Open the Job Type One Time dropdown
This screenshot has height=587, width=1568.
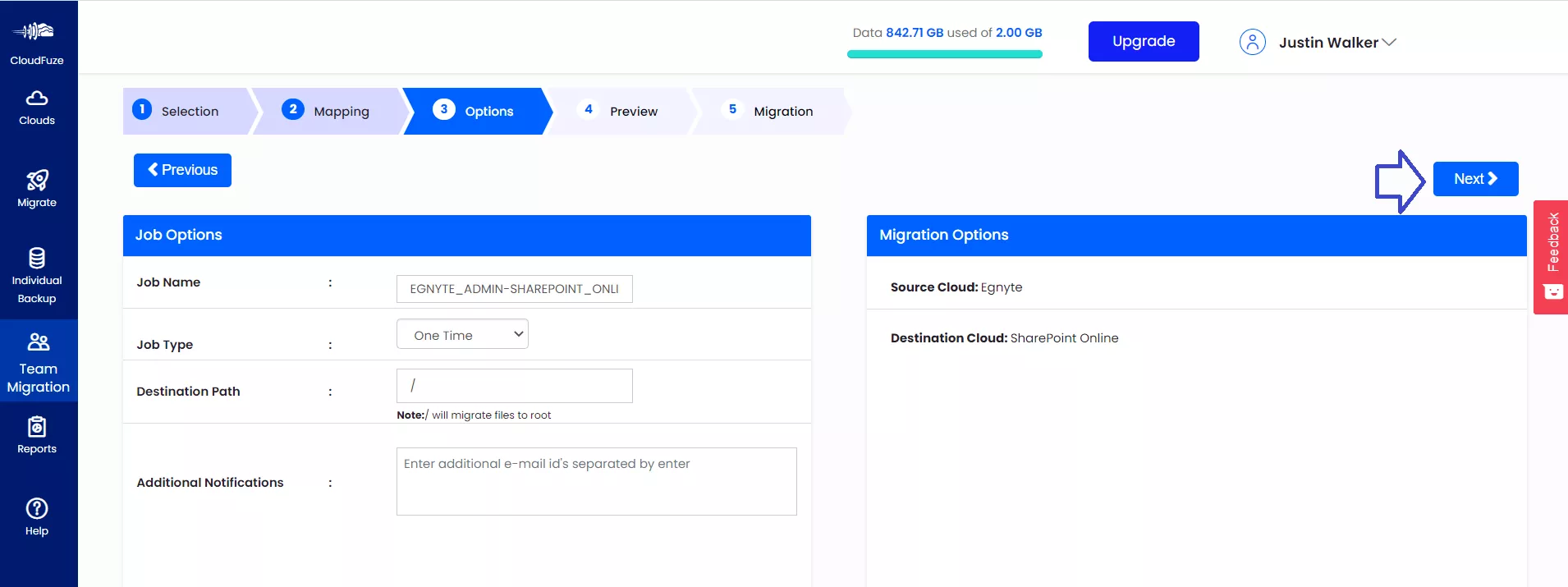[x=462, y=334]
